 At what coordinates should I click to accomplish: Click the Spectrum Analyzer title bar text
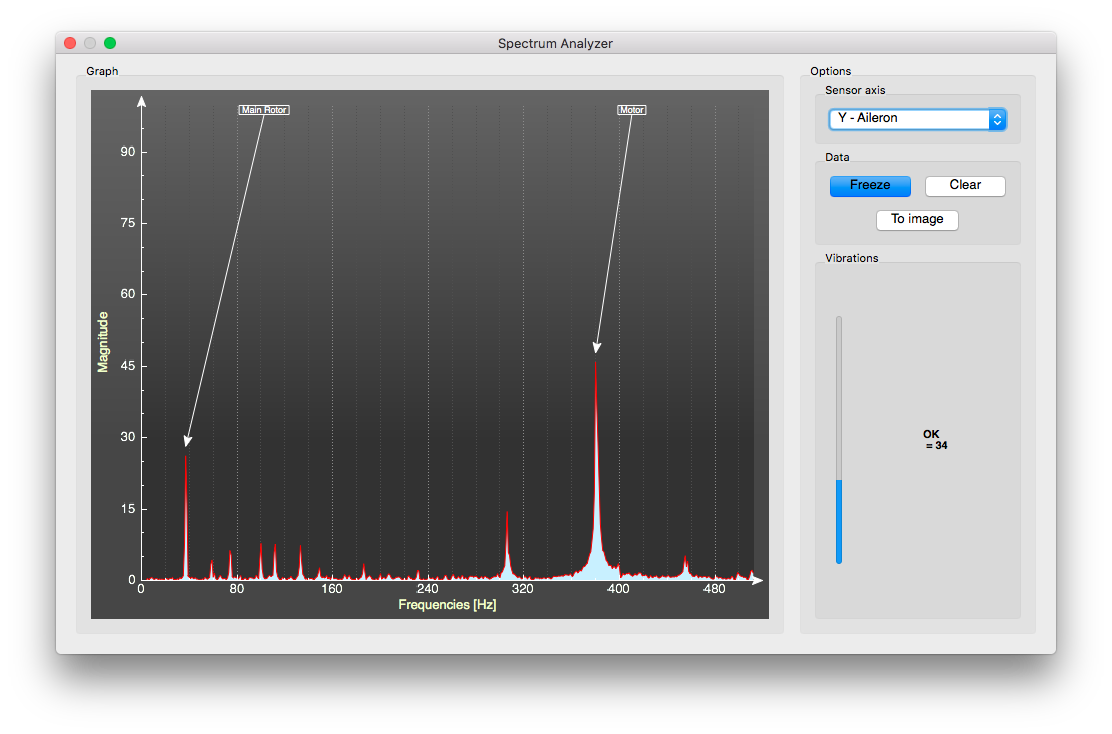(555, 44)
